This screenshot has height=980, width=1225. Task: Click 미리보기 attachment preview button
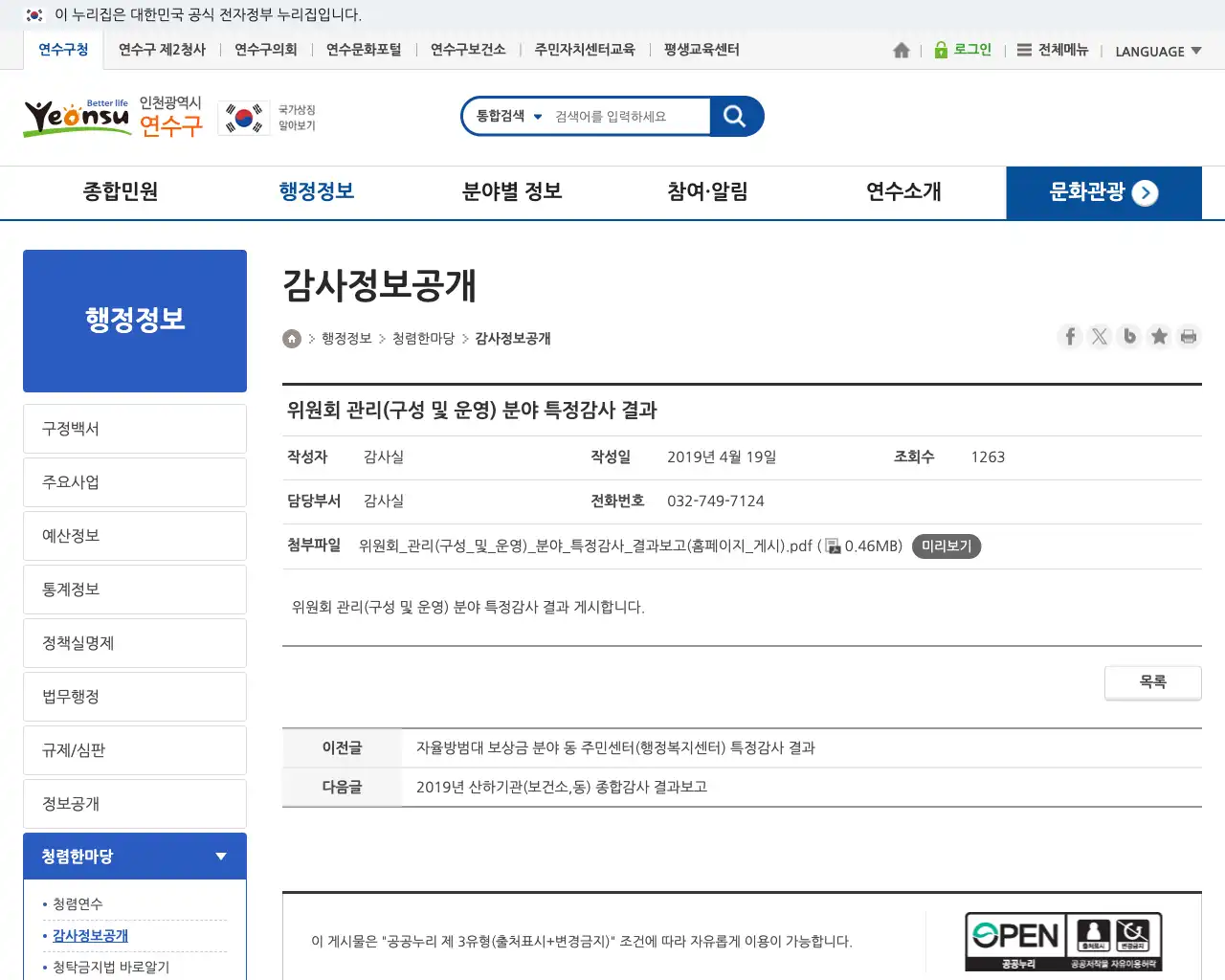946,546
